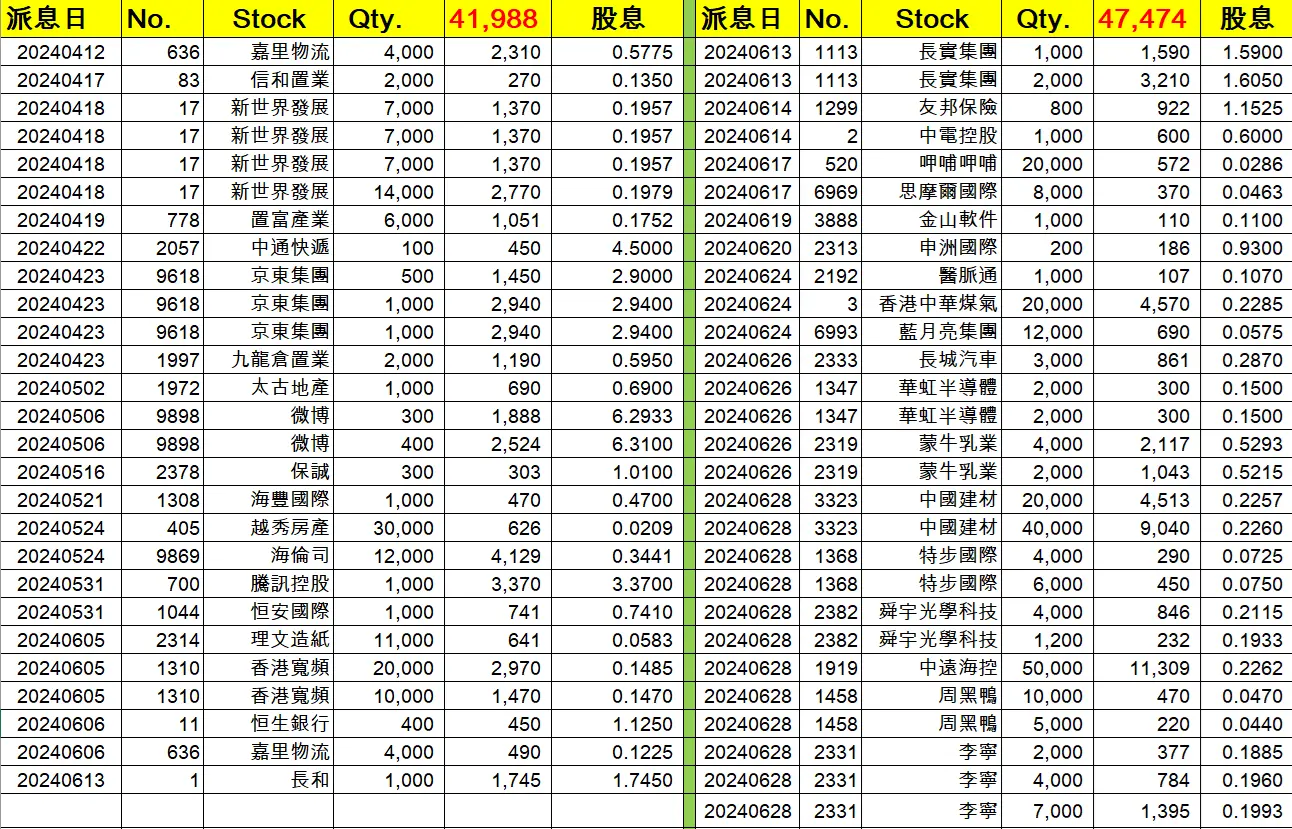The height and width of the screenshot is (829, 1292).
Task: Click the 藍月亮集團 stock cell
Action: 932,332
